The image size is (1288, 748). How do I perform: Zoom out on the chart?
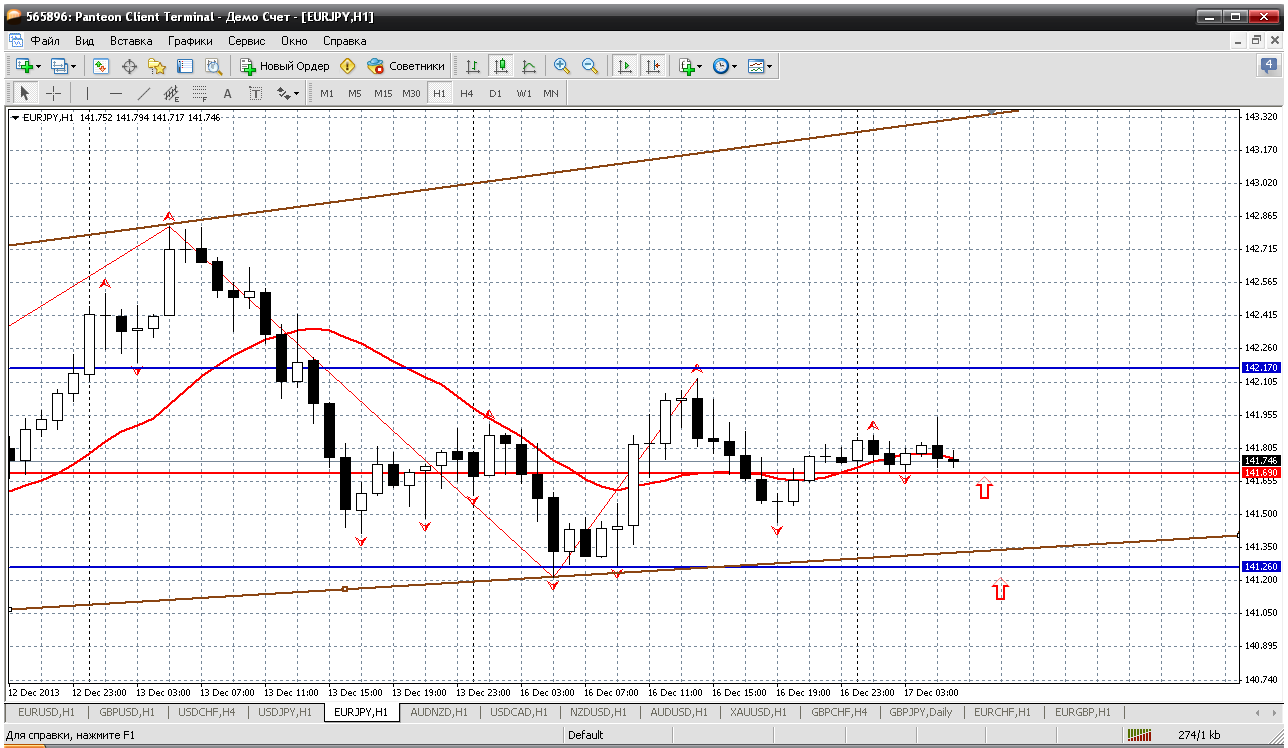[x=590, y=66]
